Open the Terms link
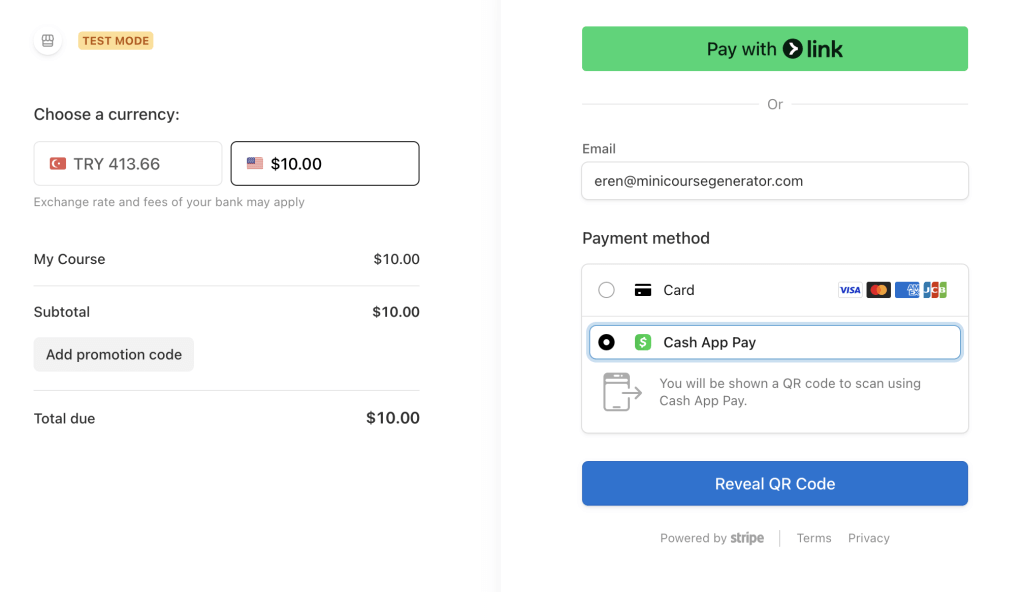Screen dimensions: 1024x592 [x=814, y=538]
